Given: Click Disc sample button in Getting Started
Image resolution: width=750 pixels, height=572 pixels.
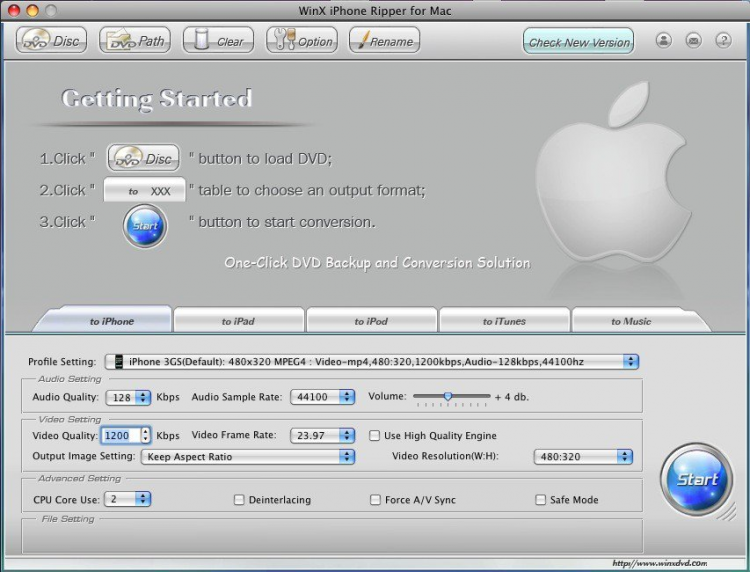Looking at the screenshot, I should [x=143, y=158].
